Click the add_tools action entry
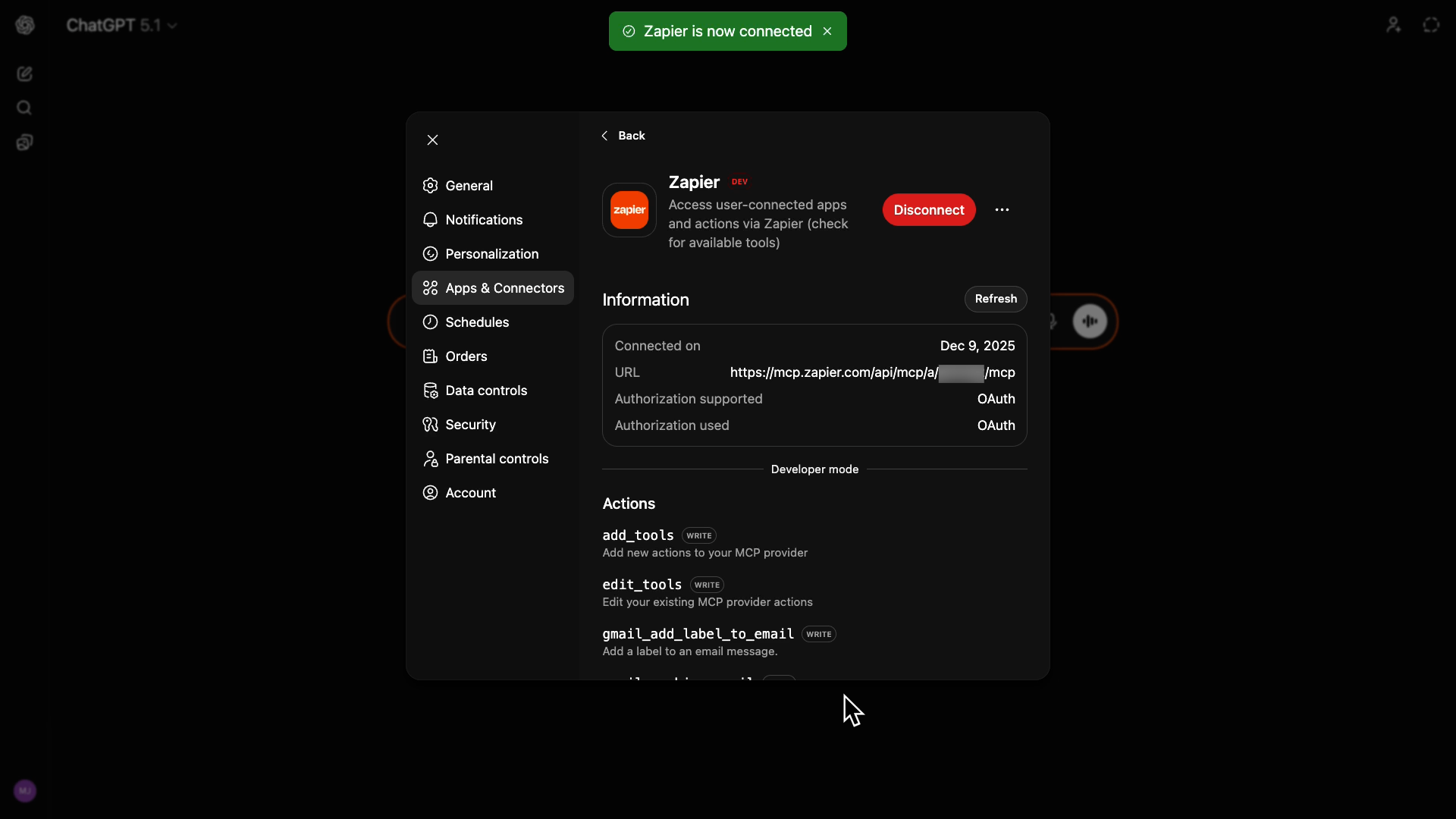This screenshot has height=819, width=1456. coord(638,535)
